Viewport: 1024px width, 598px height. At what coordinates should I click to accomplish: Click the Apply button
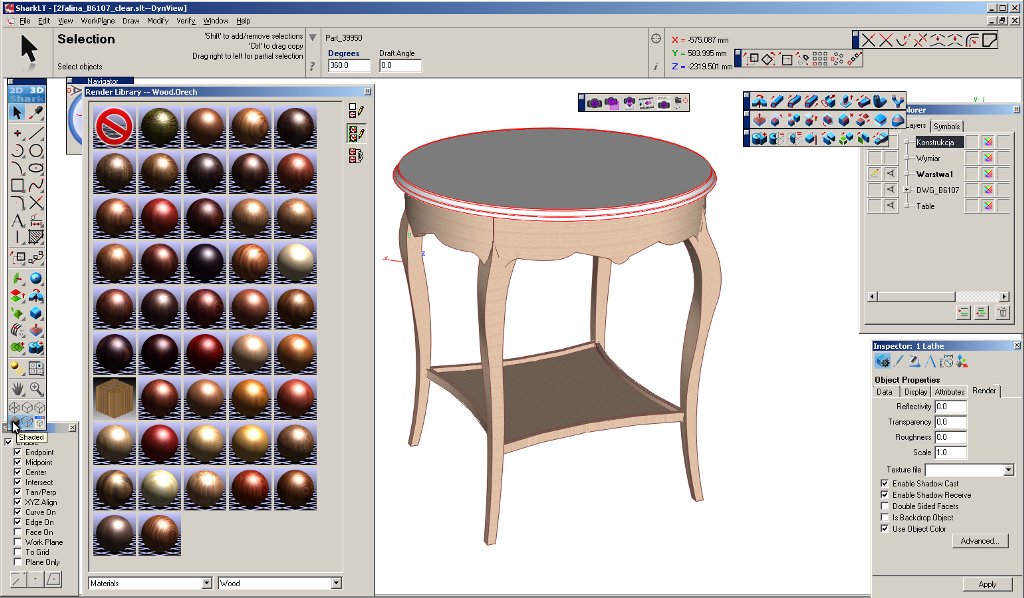click(987, 584)
